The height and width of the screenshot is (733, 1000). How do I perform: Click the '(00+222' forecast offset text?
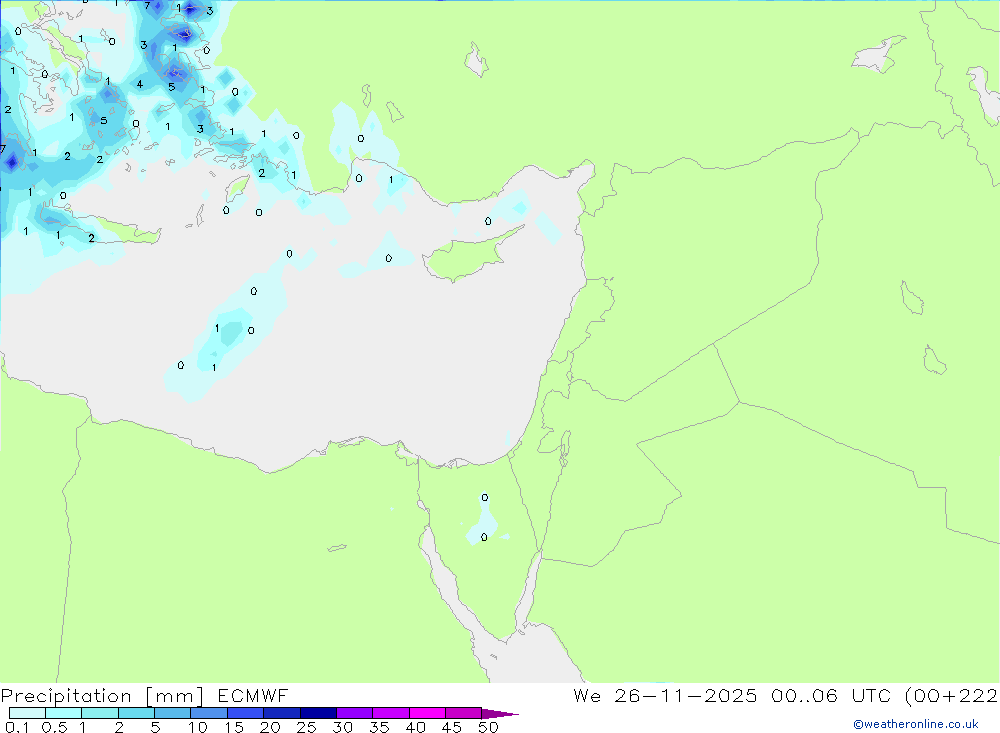coord(951,695)
